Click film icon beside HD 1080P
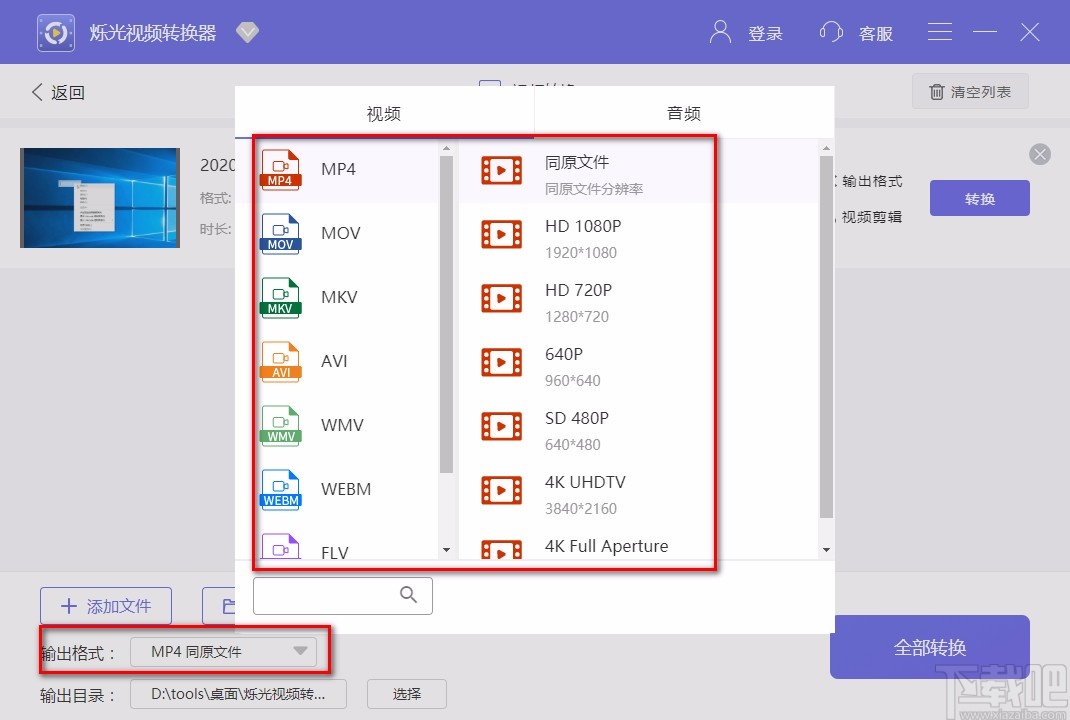The height and width of the screenshot is (720, 1070). [502, 234]
